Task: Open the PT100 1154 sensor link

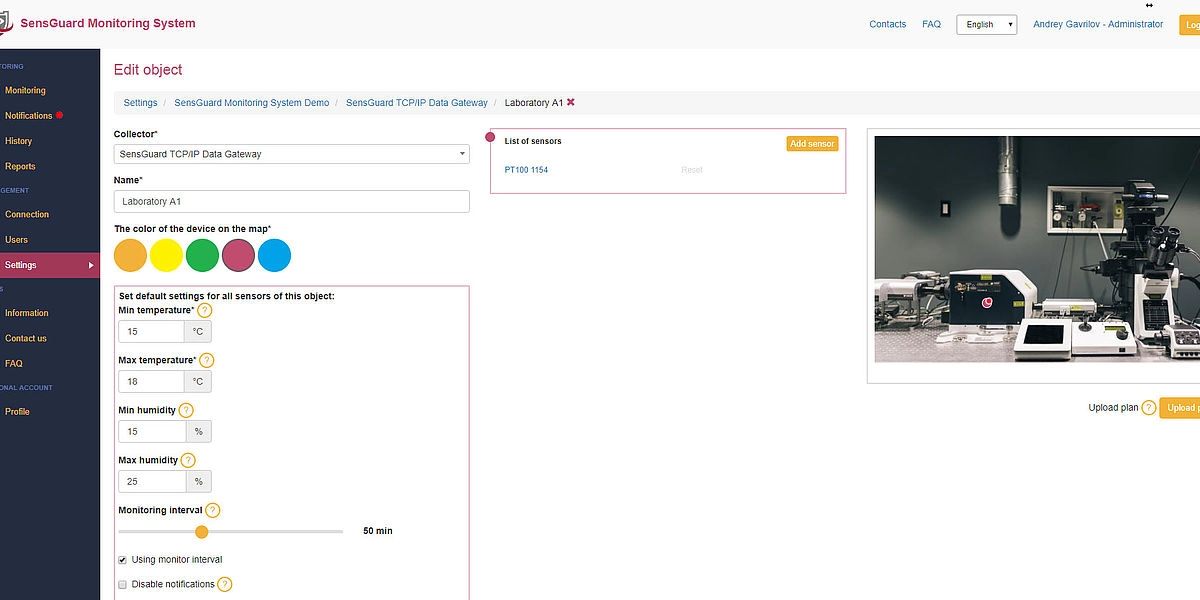Action: pyautogui.click(x=526, y=170)
